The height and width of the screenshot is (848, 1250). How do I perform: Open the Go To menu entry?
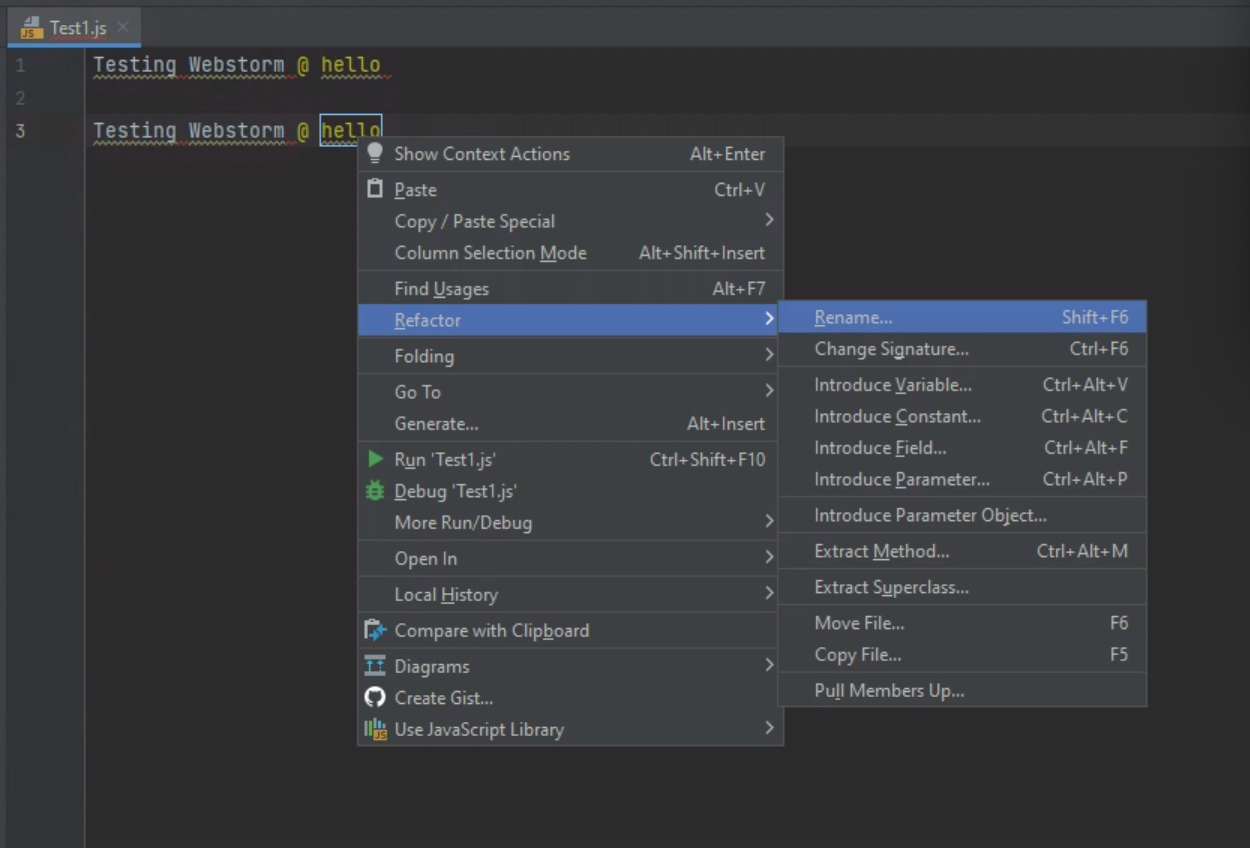(x=570, y=392)
